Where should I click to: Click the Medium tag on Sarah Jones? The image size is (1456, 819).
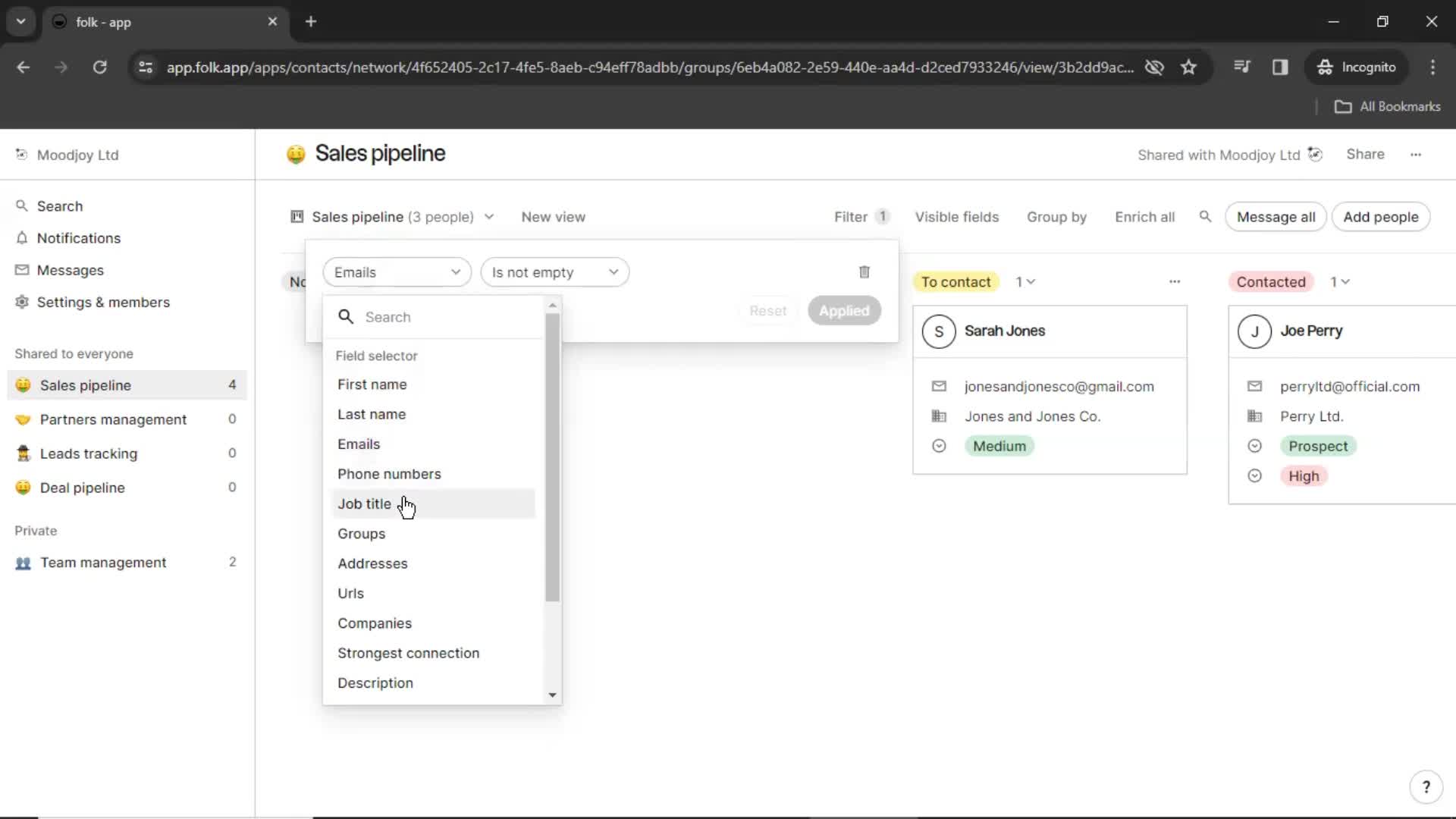coord(999,446)
